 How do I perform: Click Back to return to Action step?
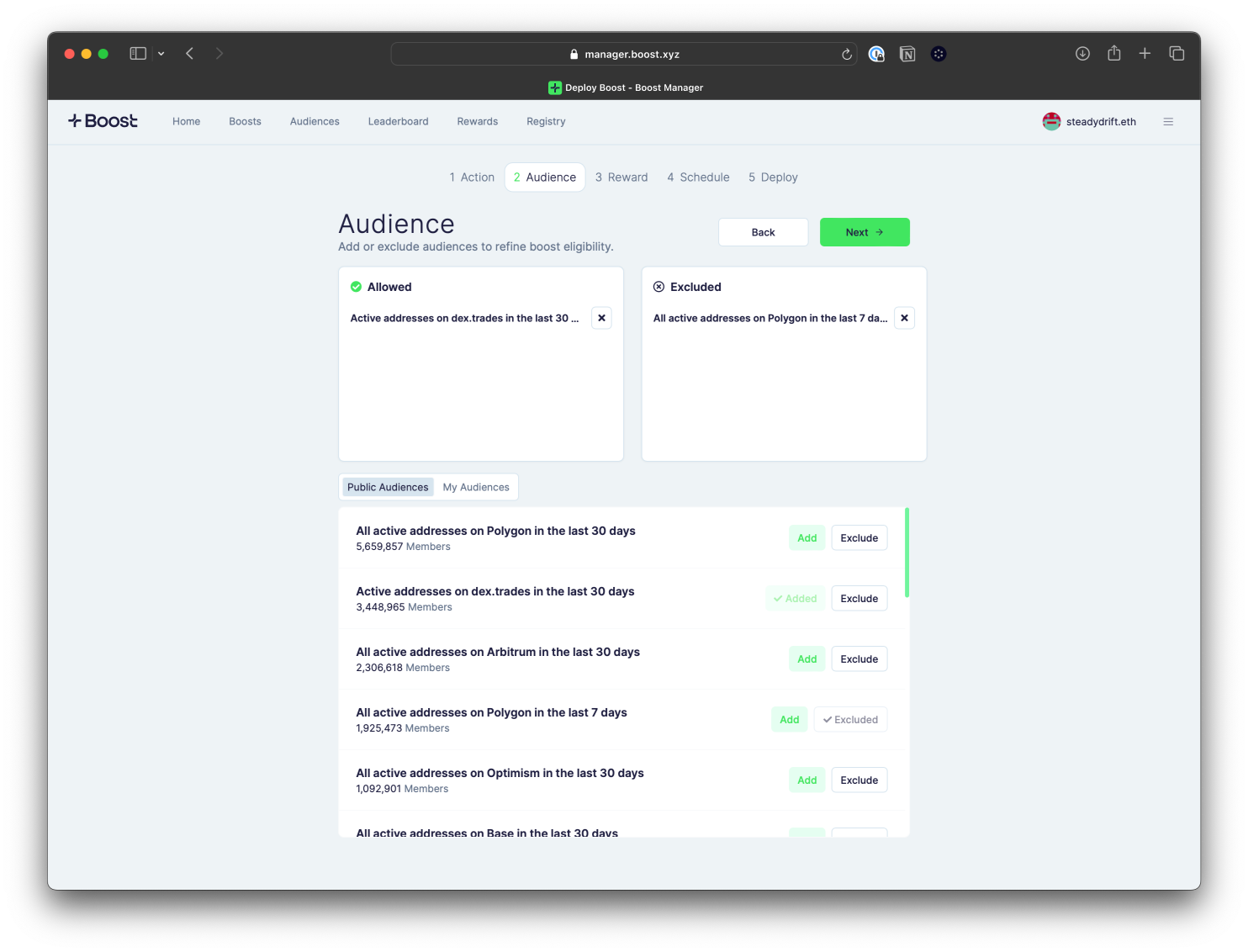tap(763, 232)
